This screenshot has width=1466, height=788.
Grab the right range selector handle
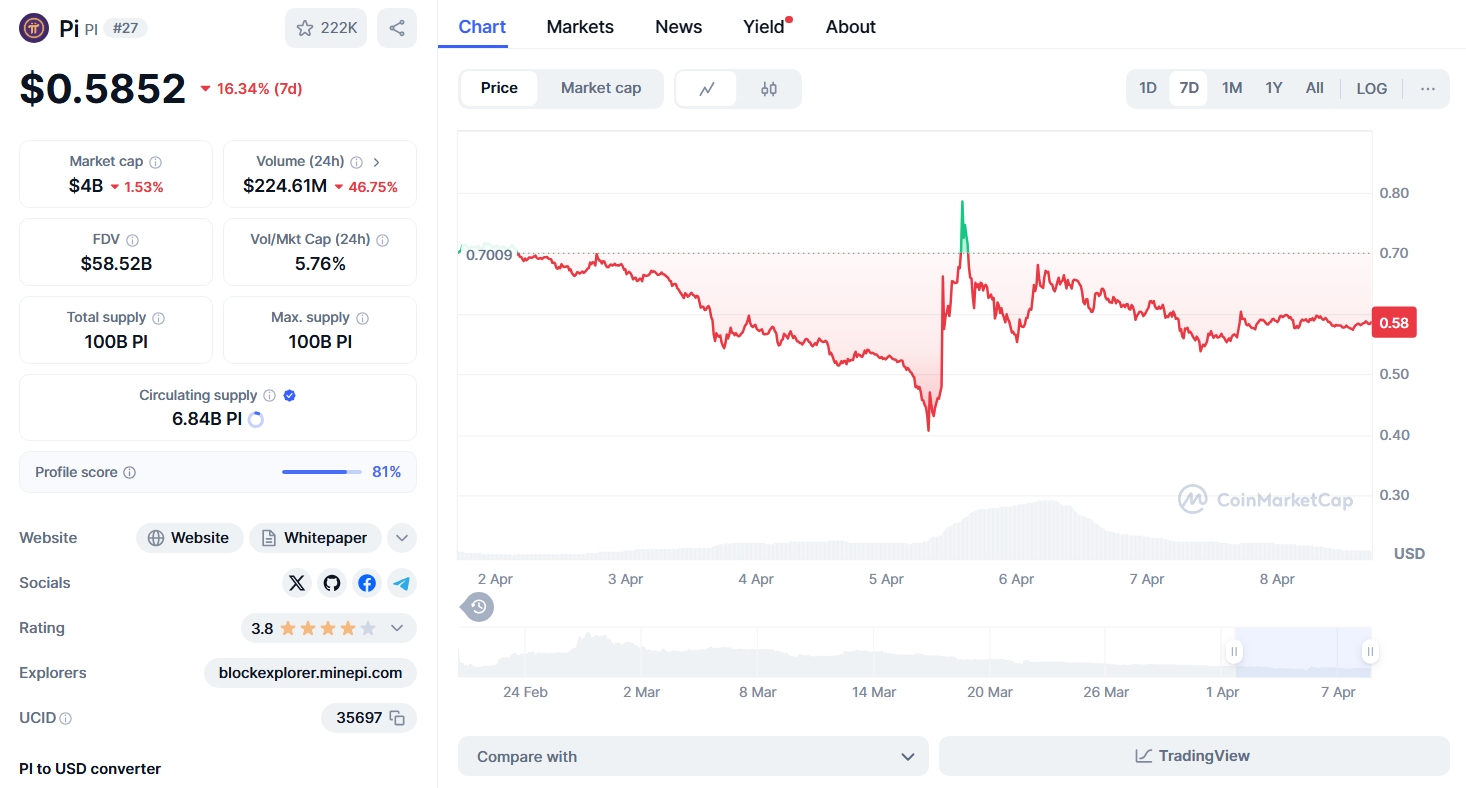coord(1370,652)
